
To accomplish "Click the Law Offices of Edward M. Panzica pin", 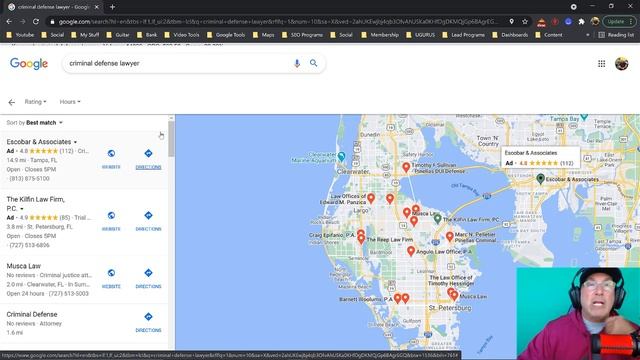I will tap(371, 198).
